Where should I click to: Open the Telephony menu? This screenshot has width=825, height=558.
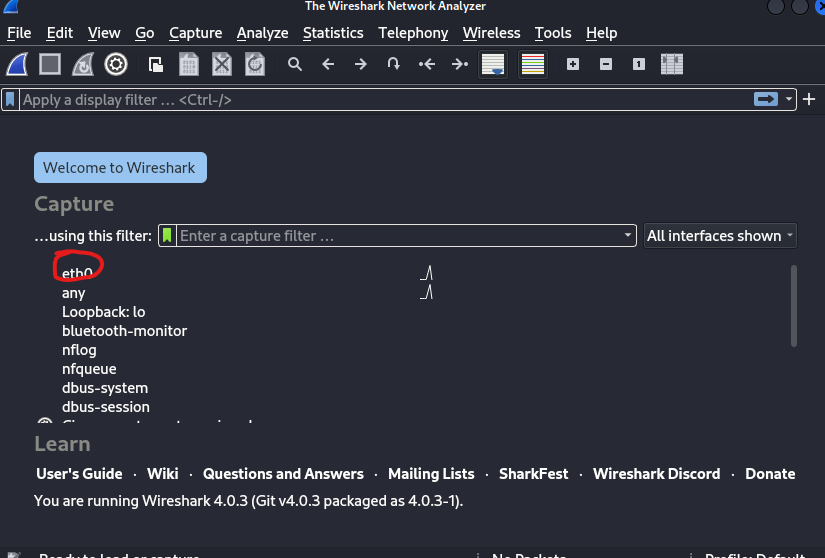tap(413, 33)
